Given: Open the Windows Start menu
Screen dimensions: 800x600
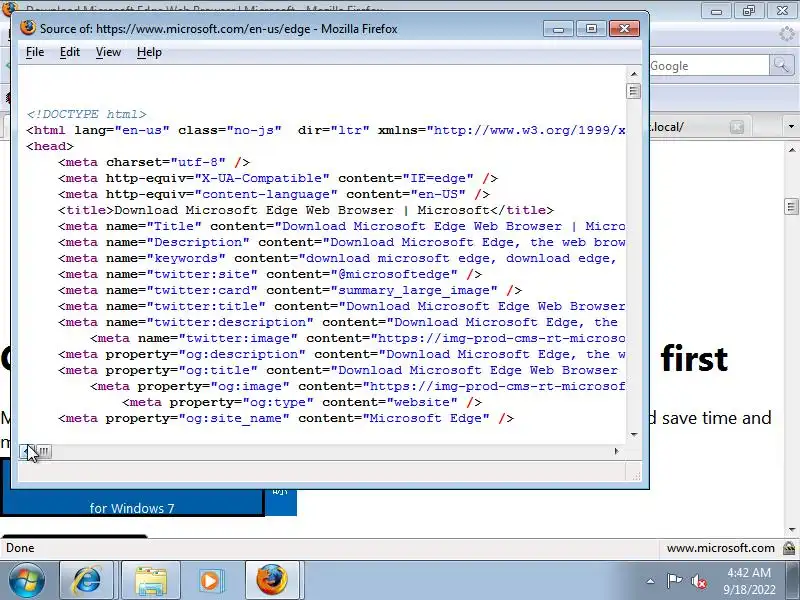Looking at the screenshot, I should [x=27, y=580].
